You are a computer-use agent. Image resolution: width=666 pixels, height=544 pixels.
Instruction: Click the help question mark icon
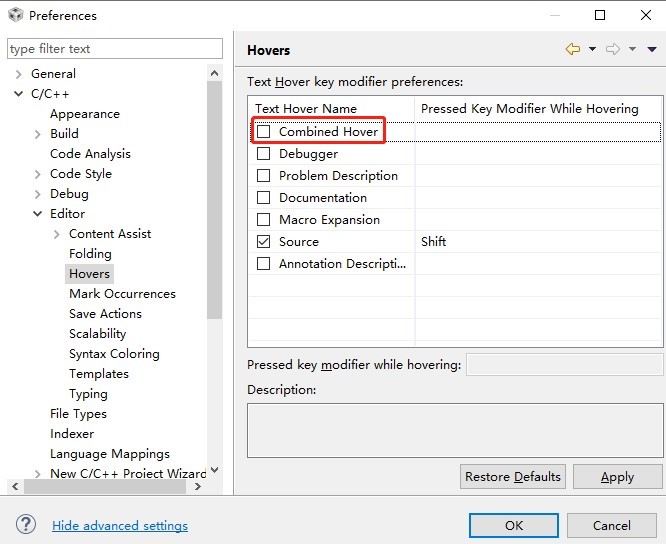pyautogui.click(x=26, y=525)
